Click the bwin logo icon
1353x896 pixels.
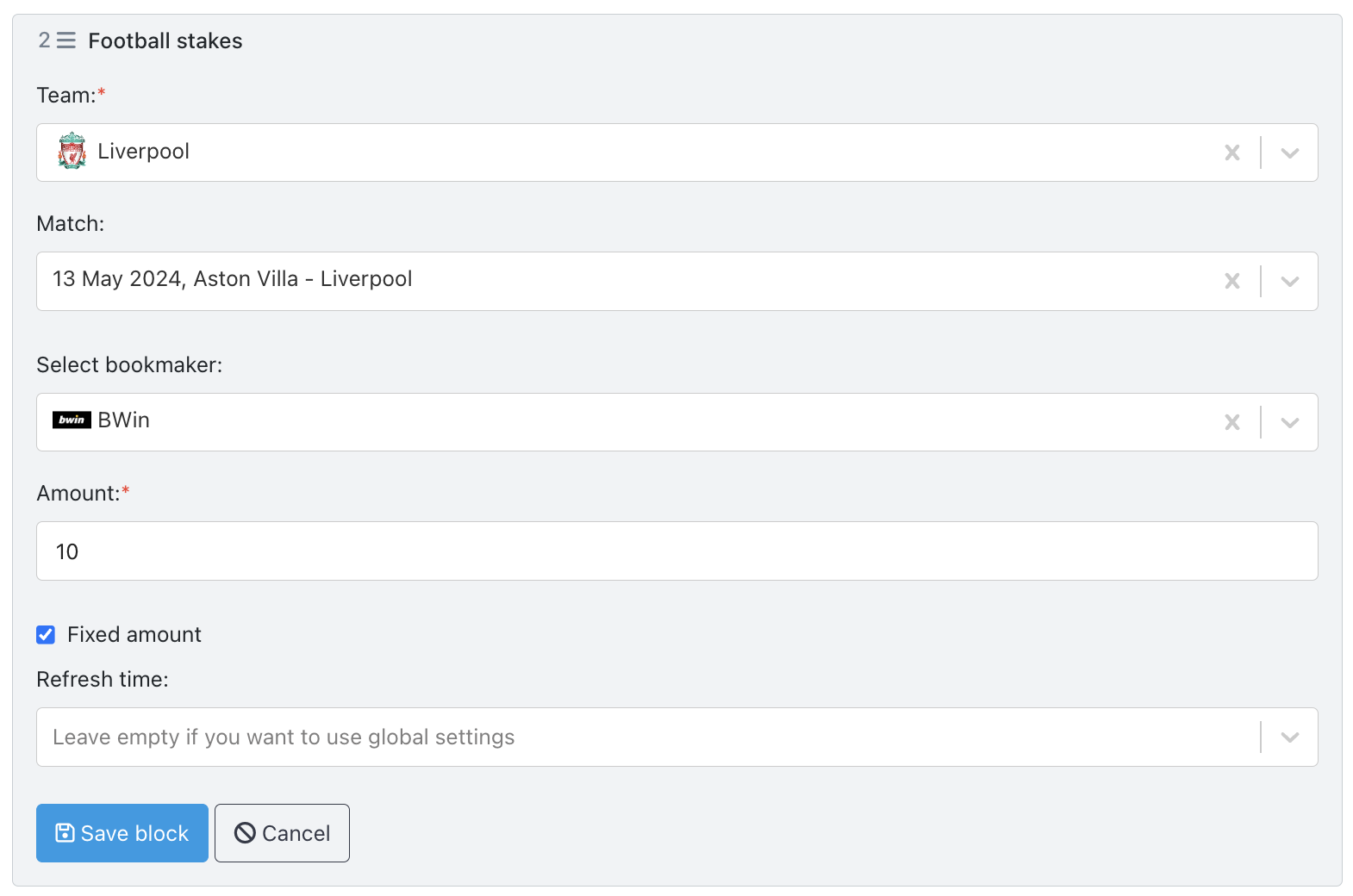72,420
